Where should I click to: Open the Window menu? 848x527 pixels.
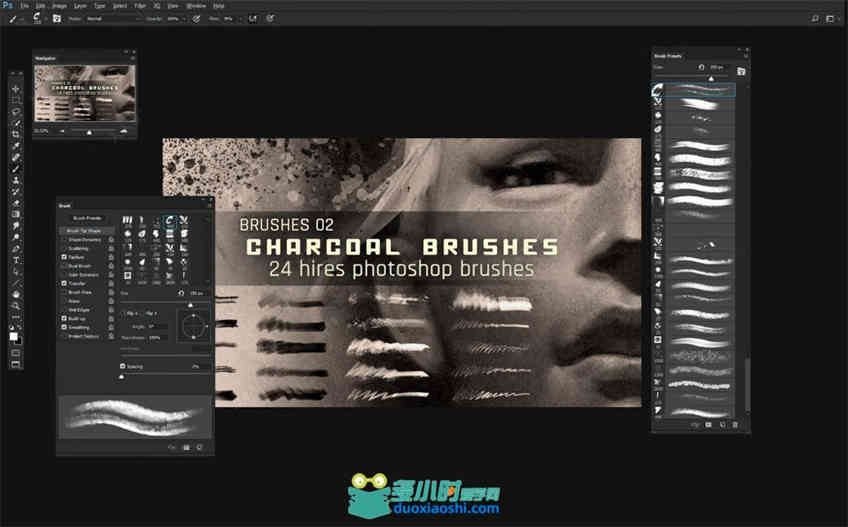coord(196,5)
